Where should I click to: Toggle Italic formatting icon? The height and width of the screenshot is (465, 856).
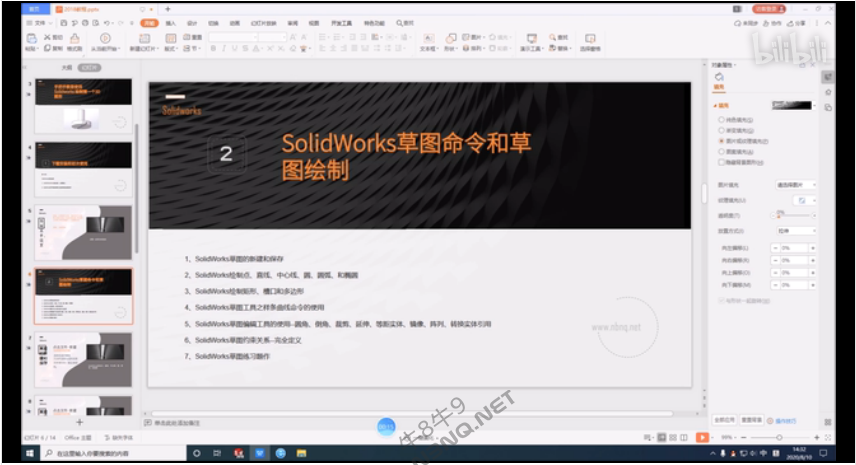click(x=224, y=49)
